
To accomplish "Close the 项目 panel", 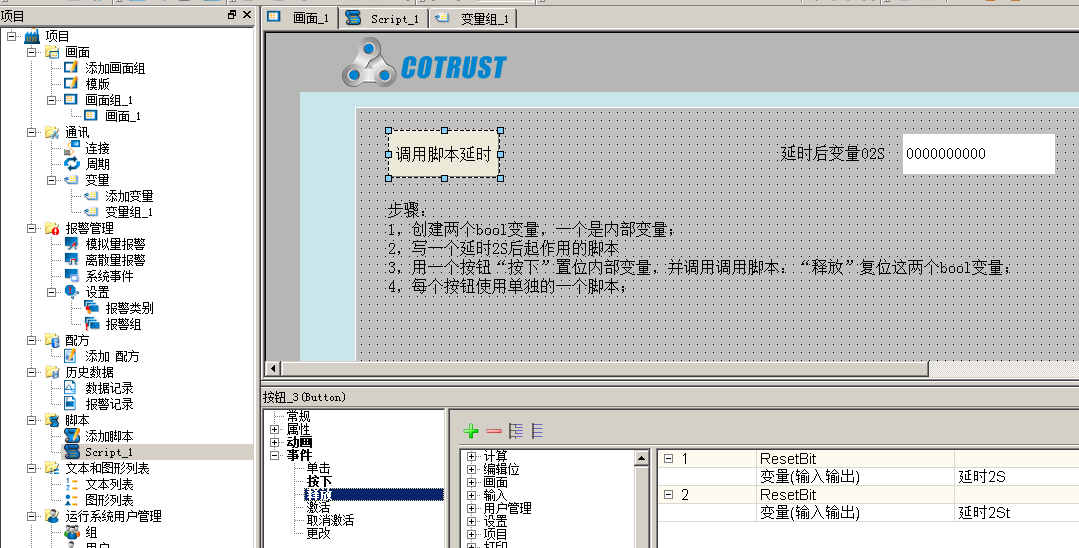I will click(x=247, y=14).
